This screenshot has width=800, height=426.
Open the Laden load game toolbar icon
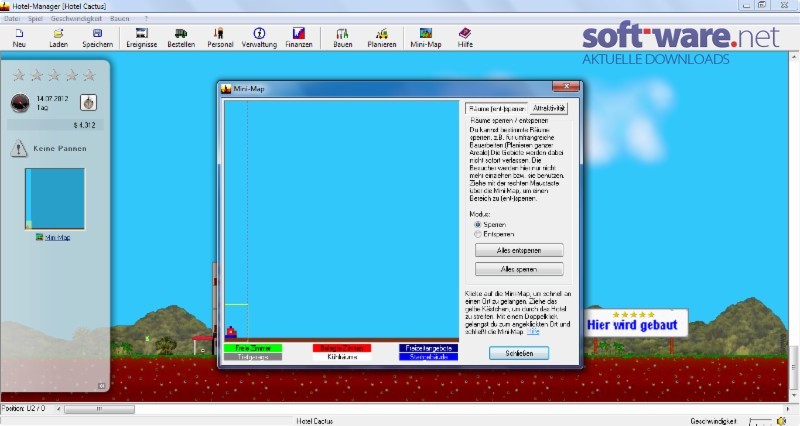pos(58,34)
